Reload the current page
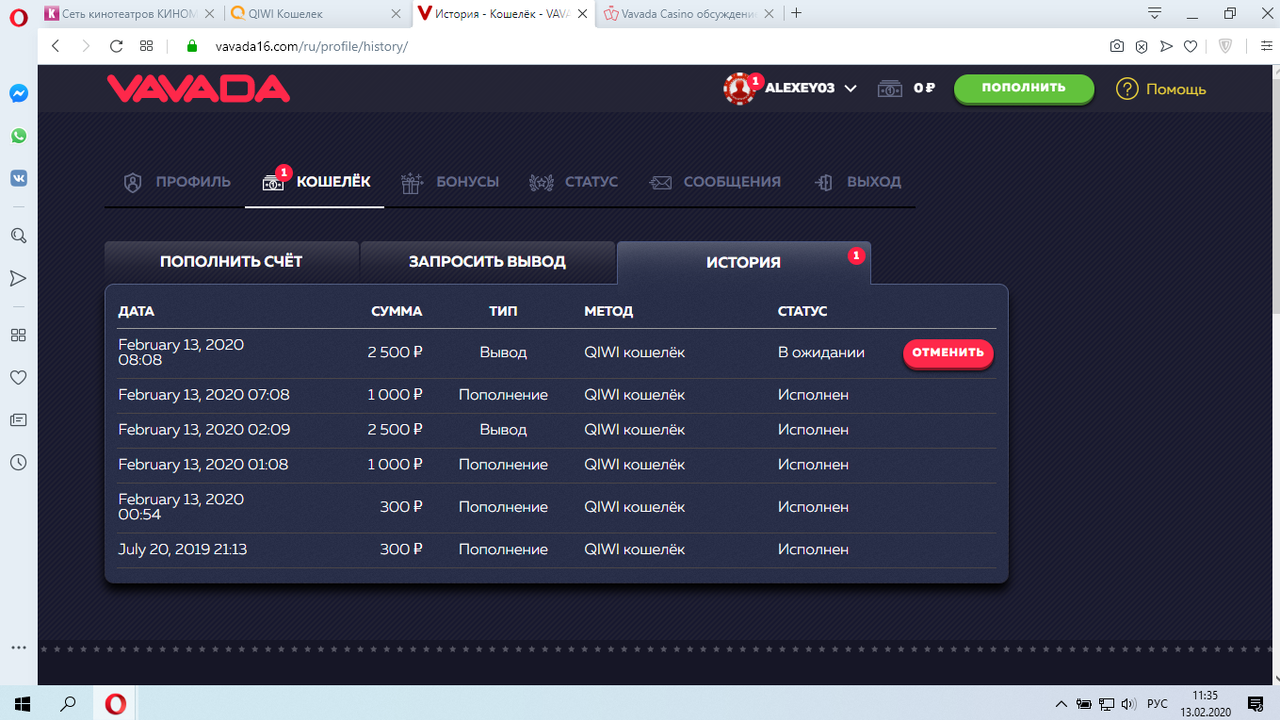1280x720 pixels. (116, 46)
